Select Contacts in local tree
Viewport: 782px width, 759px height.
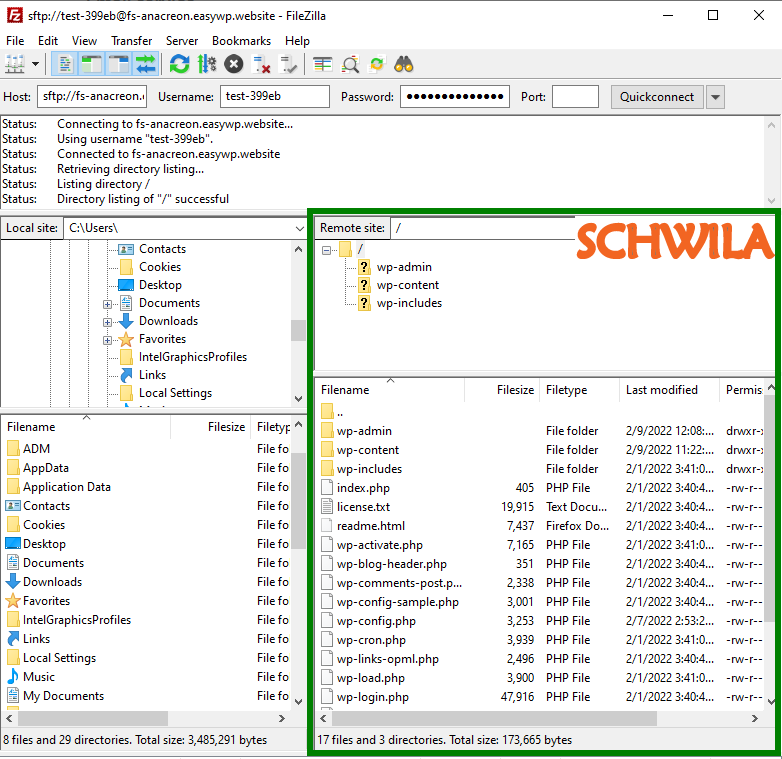(x=162, y=248)
